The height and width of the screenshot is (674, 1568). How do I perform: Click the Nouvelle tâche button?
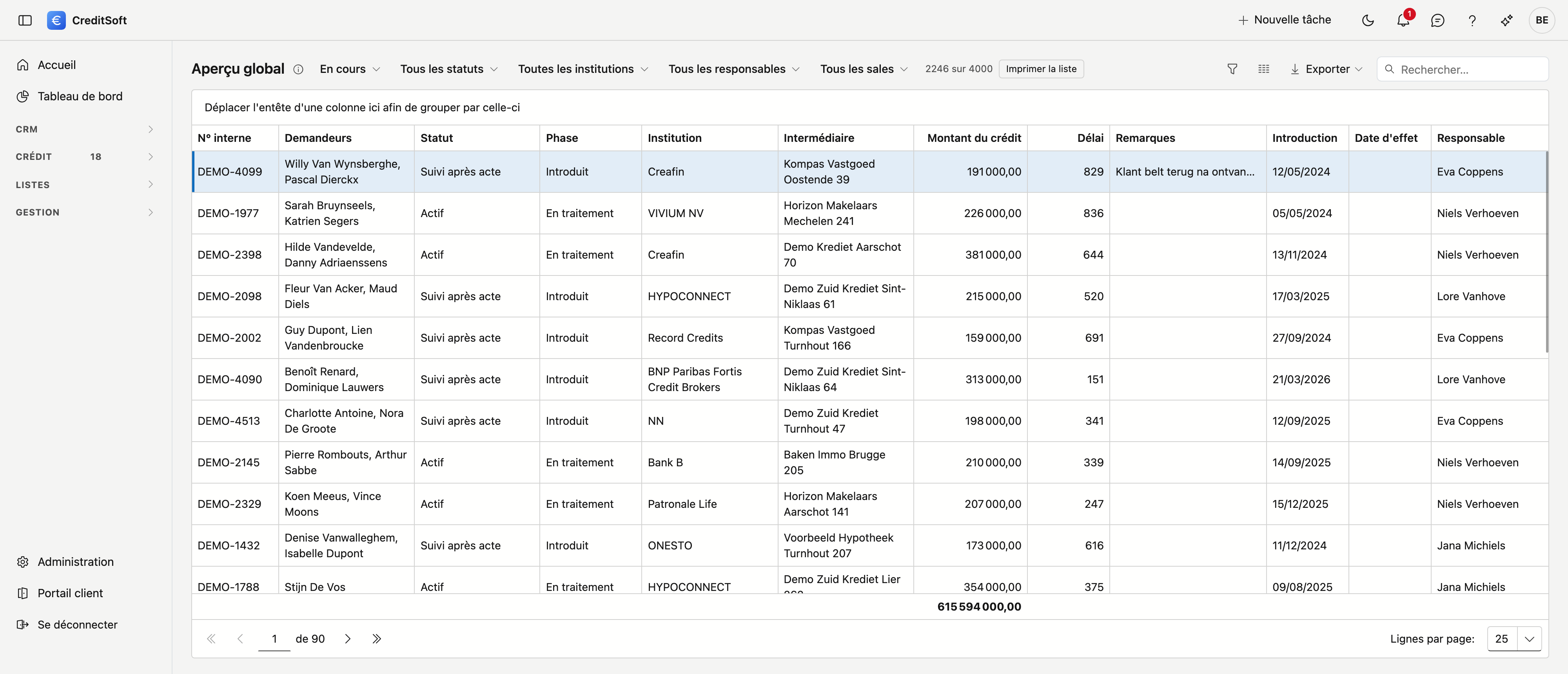1284,20
